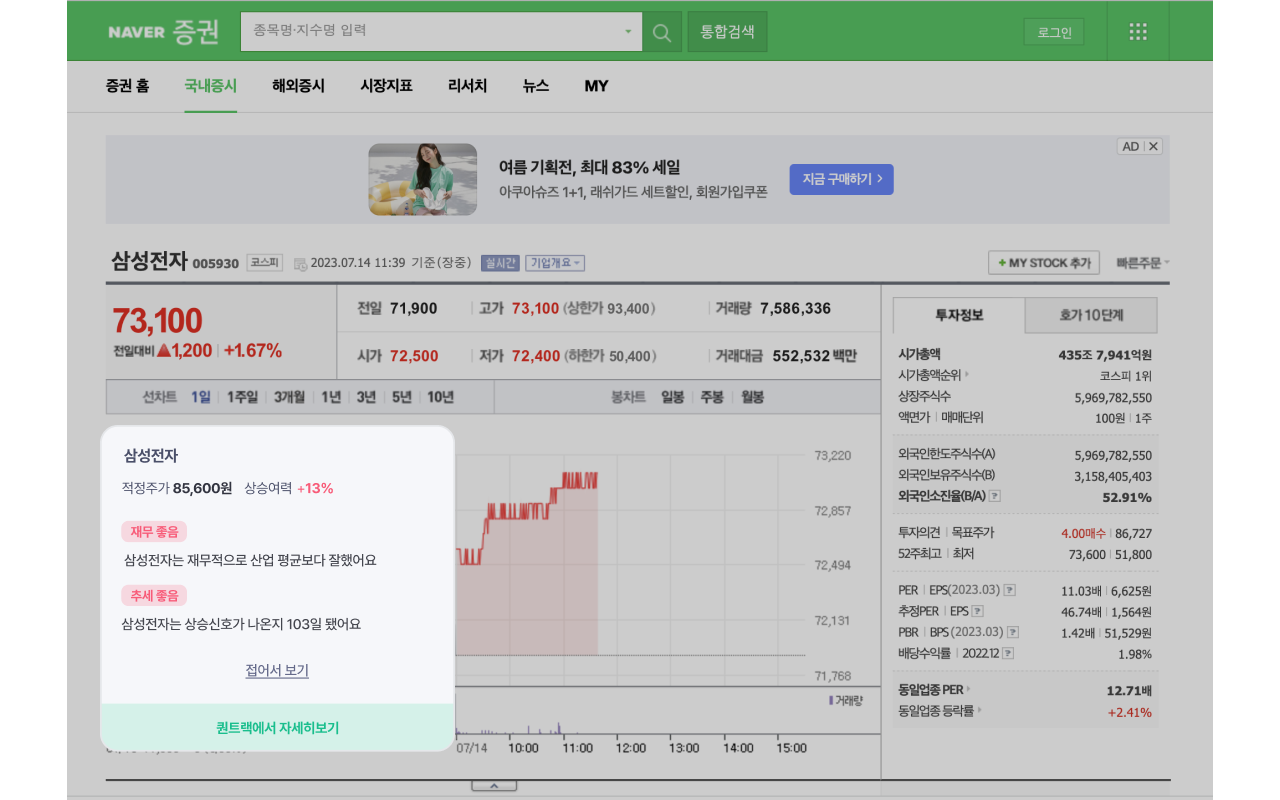Click the NAVER logo in header
Image resolution: width=1280 pixels, height=800 pixels.
click(x=136, y=32)
